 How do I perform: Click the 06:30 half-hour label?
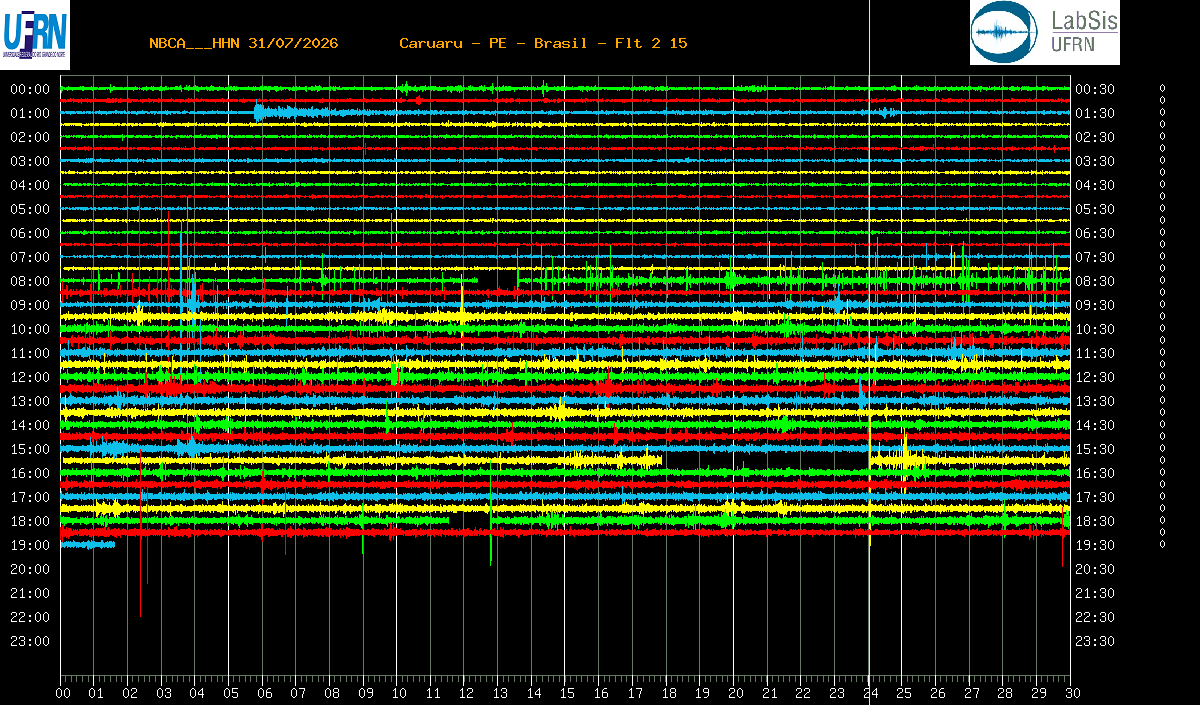(1095, 233)
